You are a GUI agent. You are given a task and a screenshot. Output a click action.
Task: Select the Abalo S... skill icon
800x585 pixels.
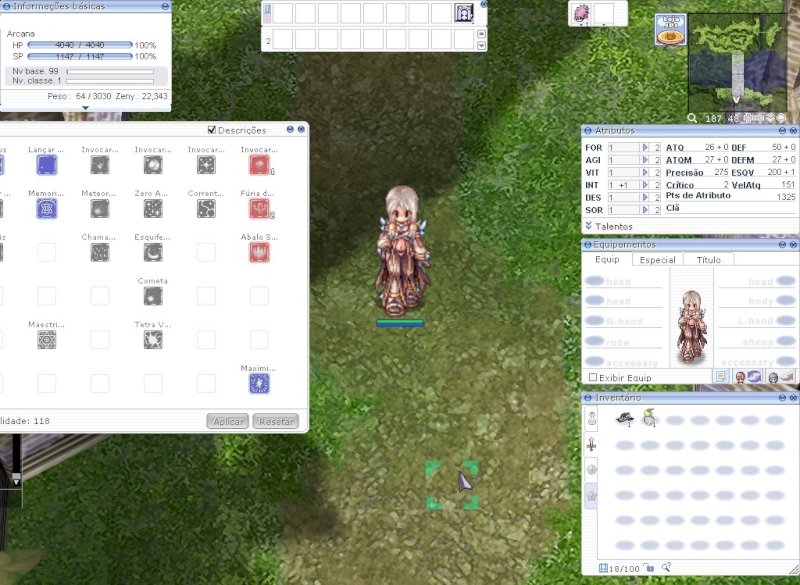259,252
